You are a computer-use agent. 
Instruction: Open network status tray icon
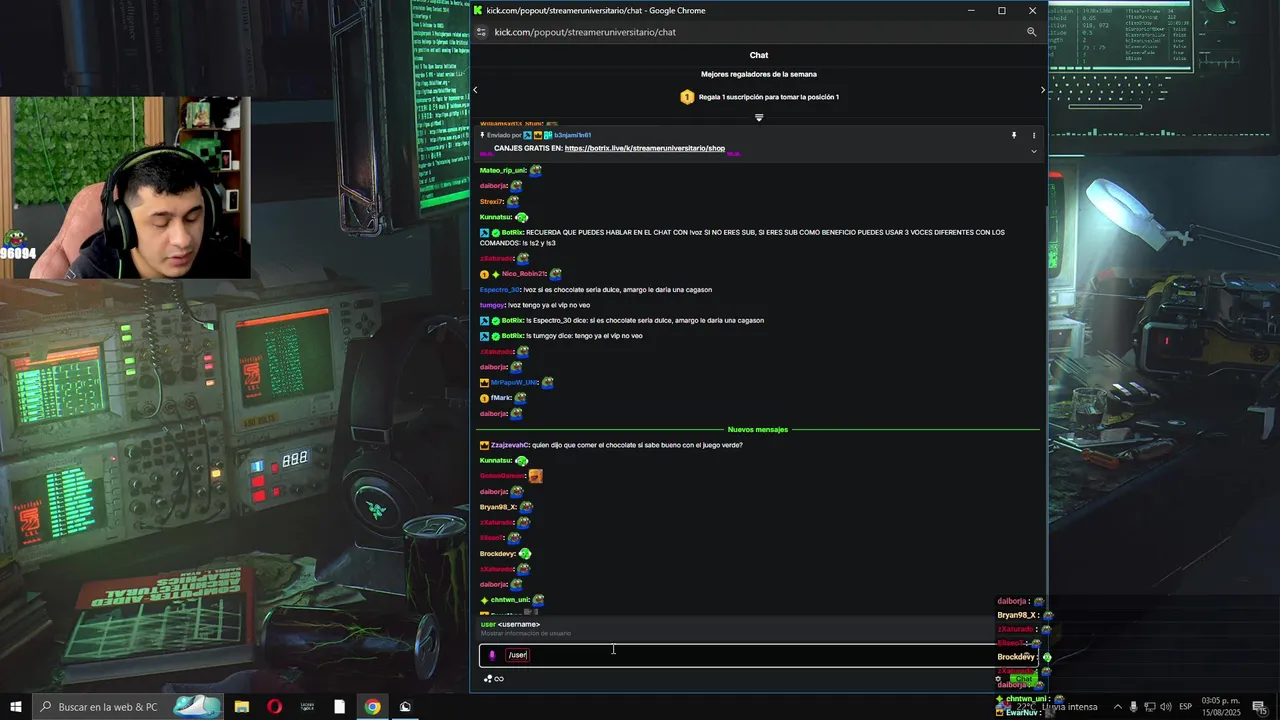[x=1150, y=707]
